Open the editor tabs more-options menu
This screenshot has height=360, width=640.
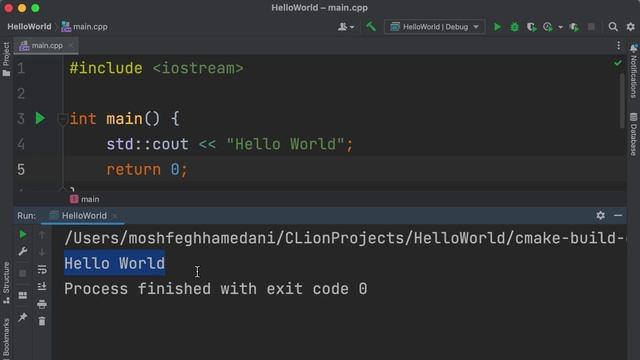point(618,46)
